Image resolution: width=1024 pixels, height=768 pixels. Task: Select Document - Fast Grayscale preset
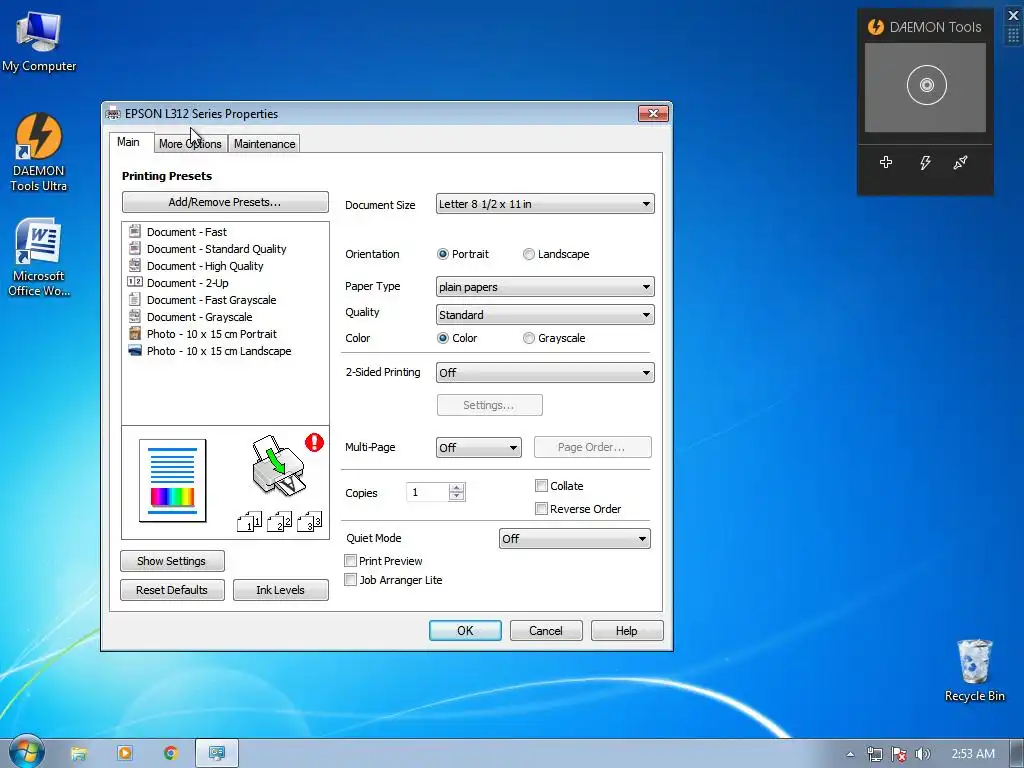pos(211,300)
